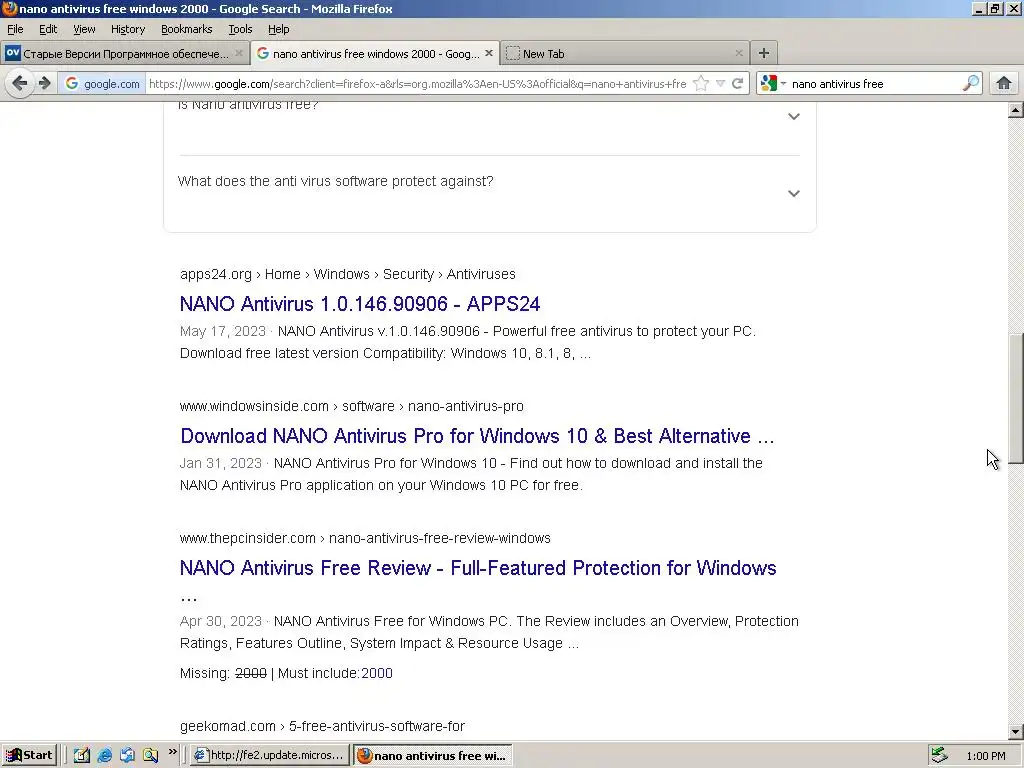Click the vertical scrollbar down arrow
Image resolution: width=1024 pixels, height=768 pixels.
point(1016,732)
